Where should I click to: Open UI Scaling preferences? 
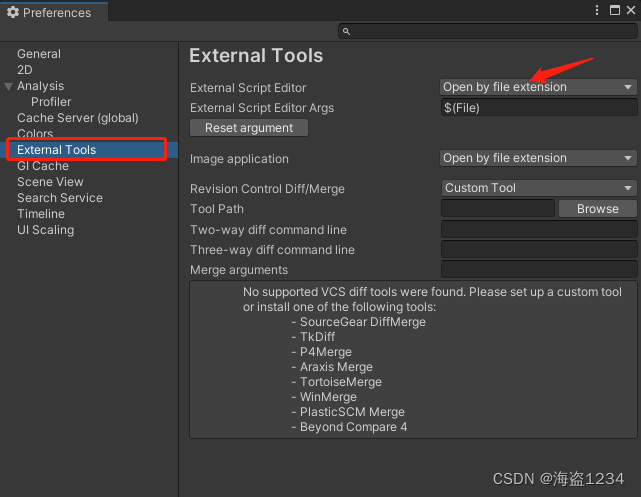(45, 230)
